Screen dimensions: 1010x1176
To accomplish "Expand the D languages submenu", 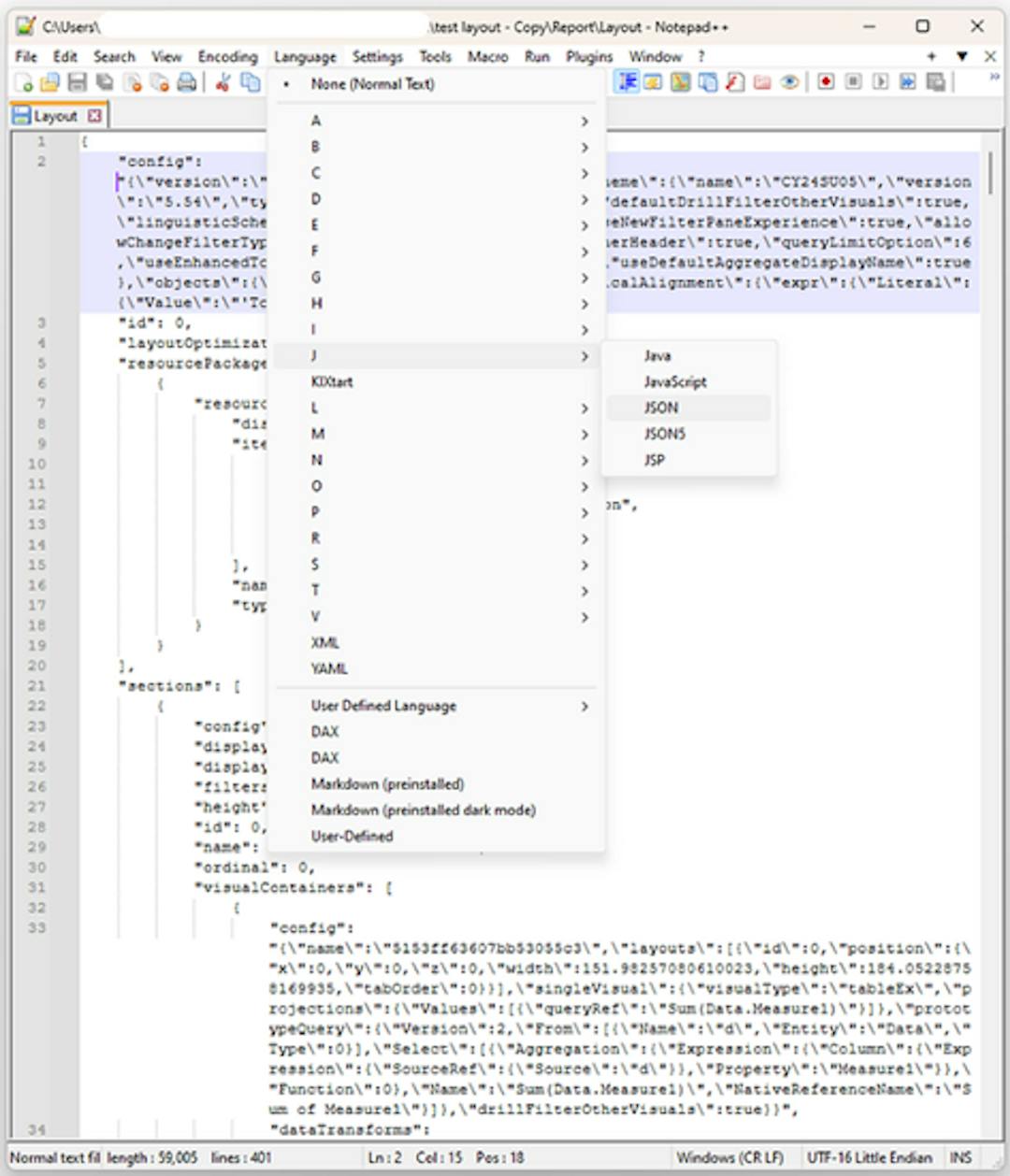I will coord(436,199).
